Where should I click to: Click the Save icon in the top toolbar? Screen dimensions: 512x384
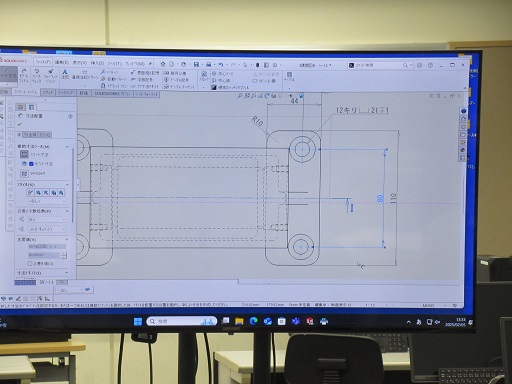197,64
